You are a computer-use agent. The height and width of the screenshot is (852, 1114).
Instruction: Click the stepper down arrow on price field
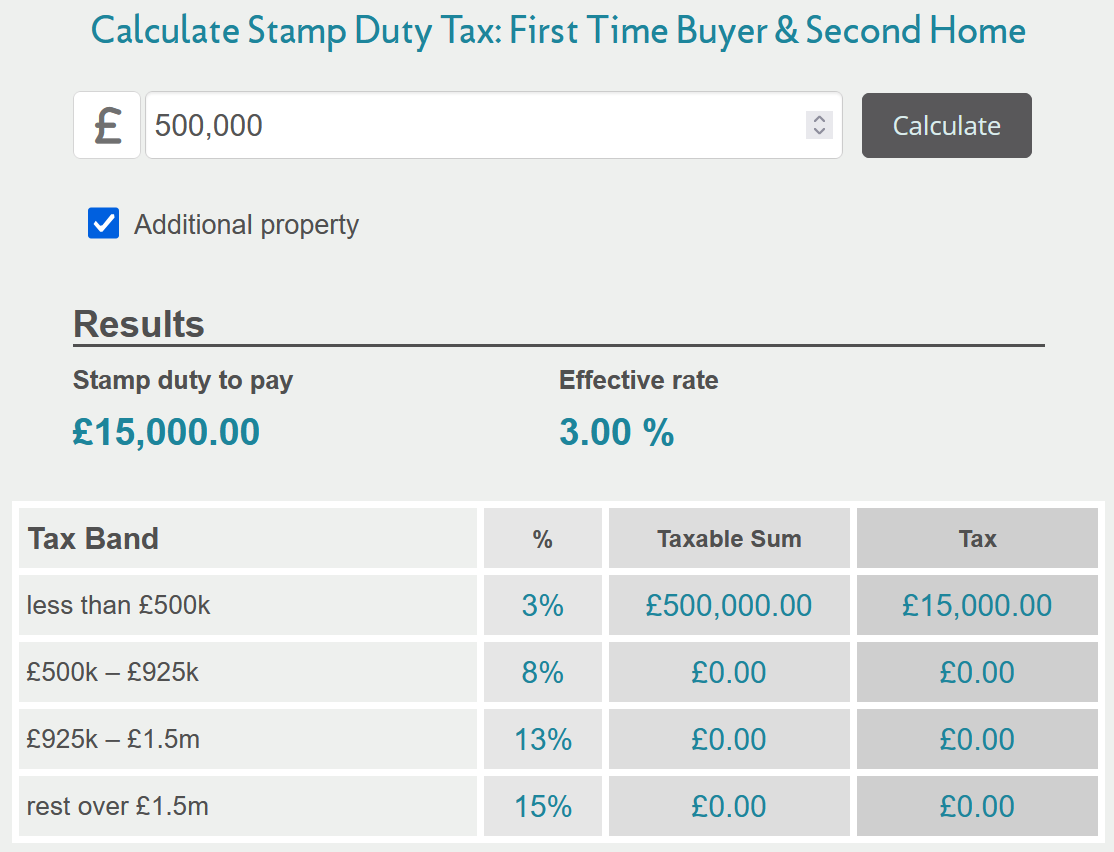point(819,132)
